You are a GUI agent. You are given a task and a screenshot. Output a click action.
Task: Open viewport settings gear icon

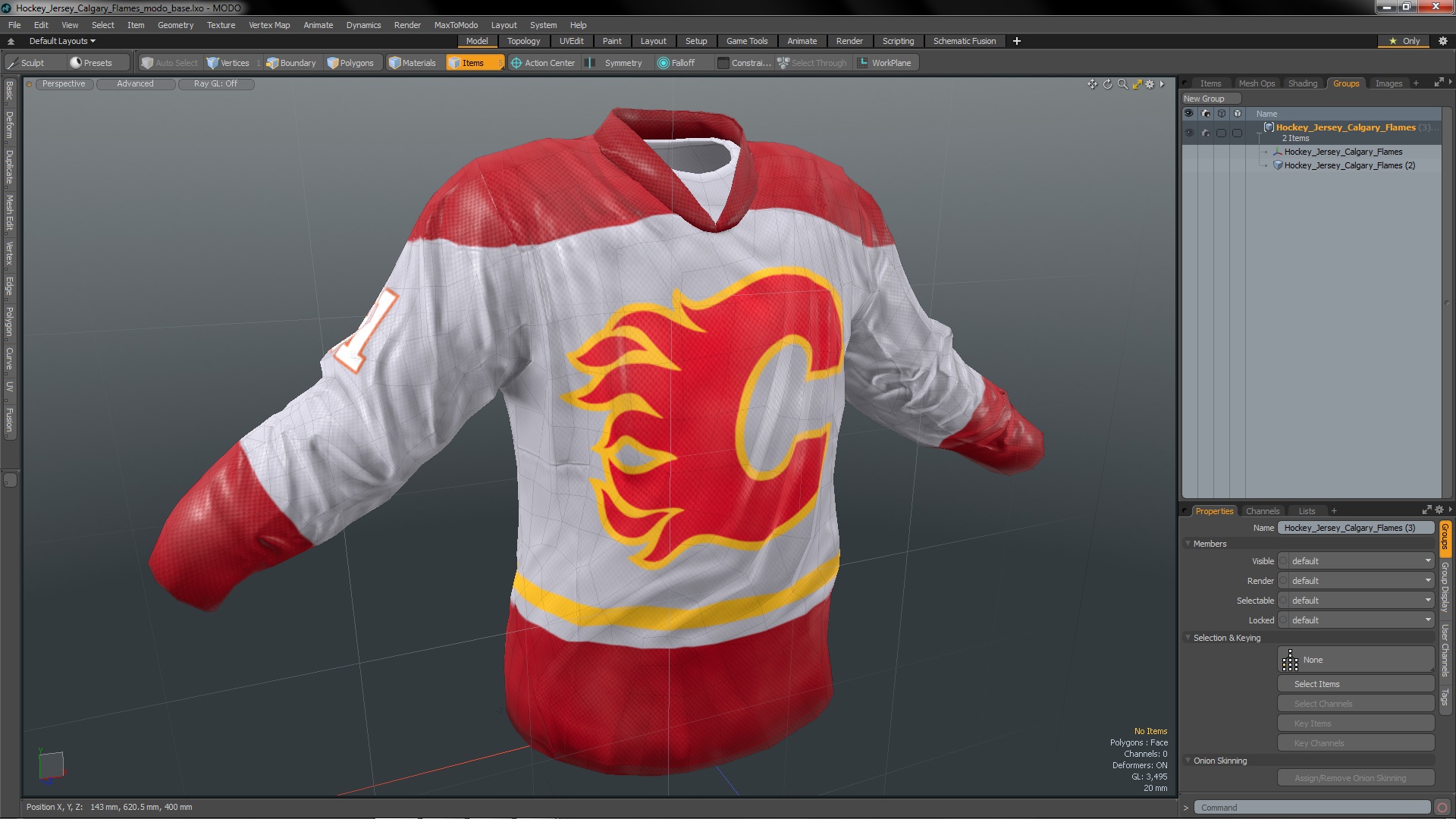point(1150,84)
